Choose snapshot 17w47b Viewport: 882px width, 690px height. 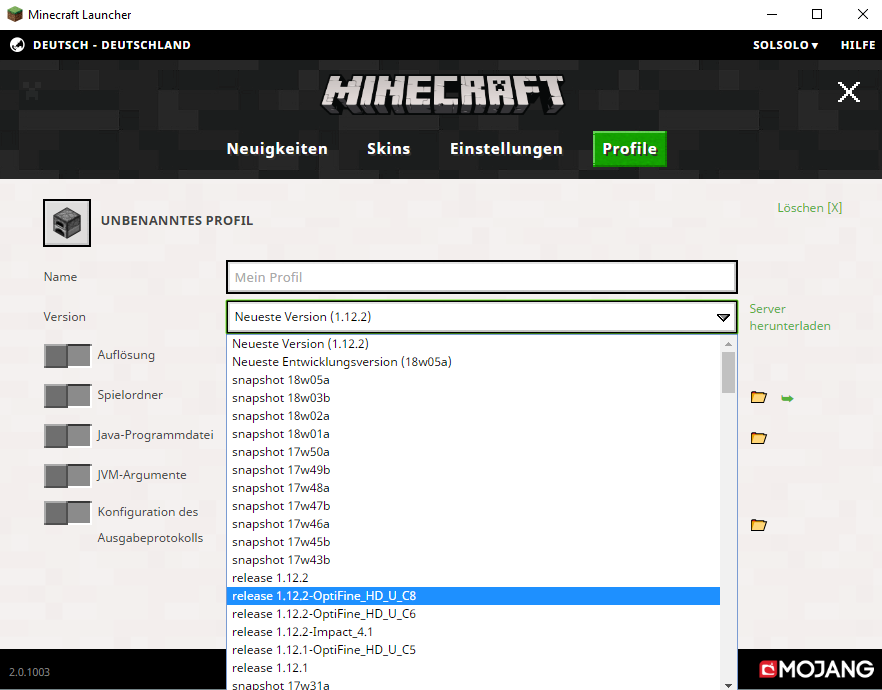473,506
